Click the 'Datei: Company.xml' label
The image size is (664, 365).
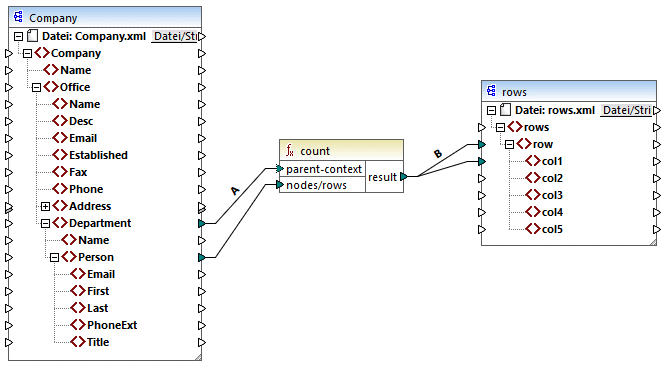(94, 36)
